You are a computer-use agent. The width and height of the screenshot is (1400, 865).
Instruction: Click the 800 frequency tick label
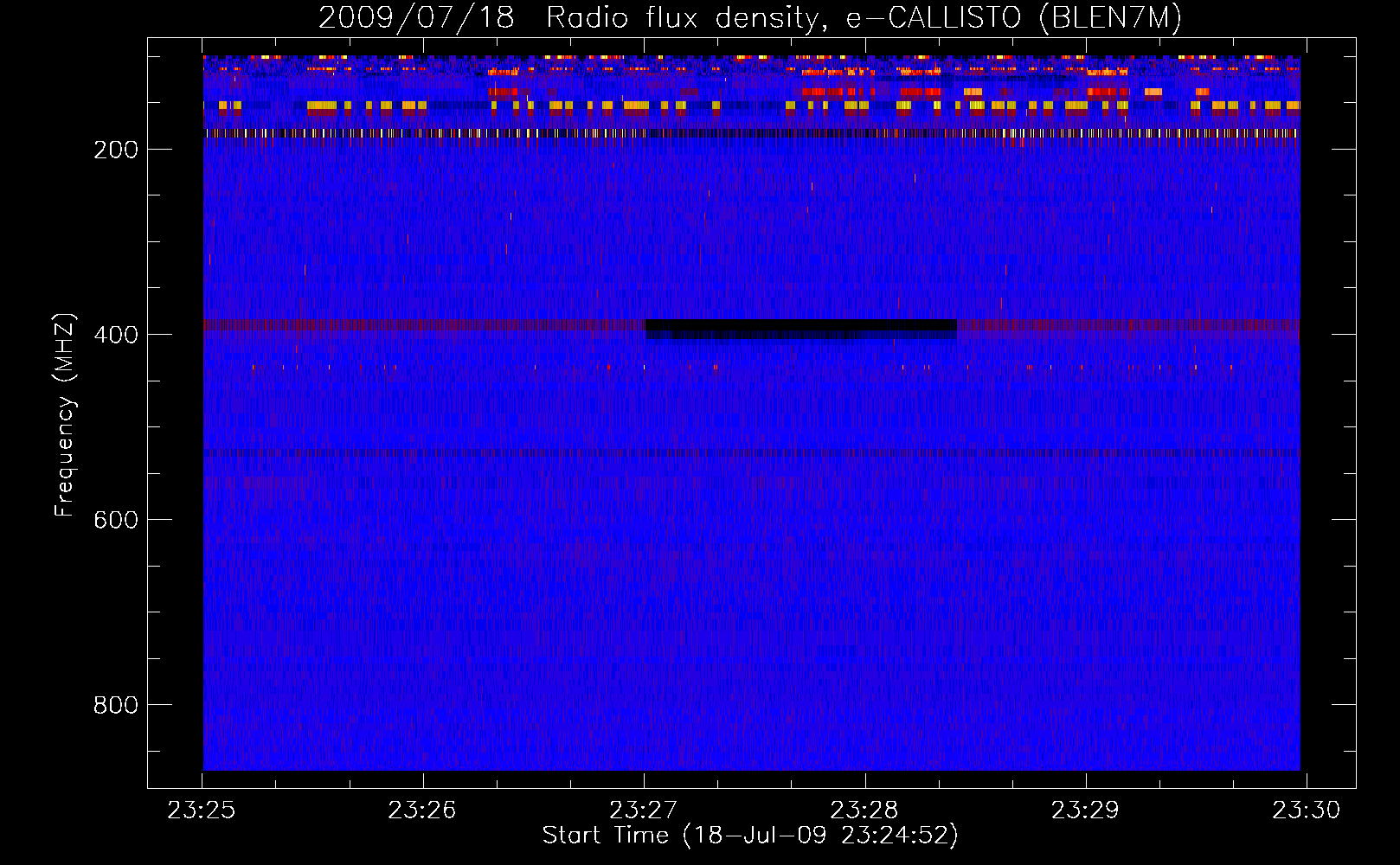[x=116, y=705]
